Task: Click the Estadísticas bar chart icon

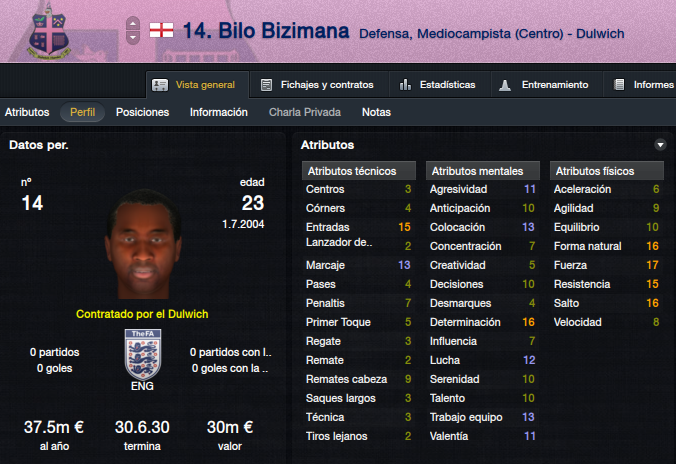Action: click(x=405, y=85)
